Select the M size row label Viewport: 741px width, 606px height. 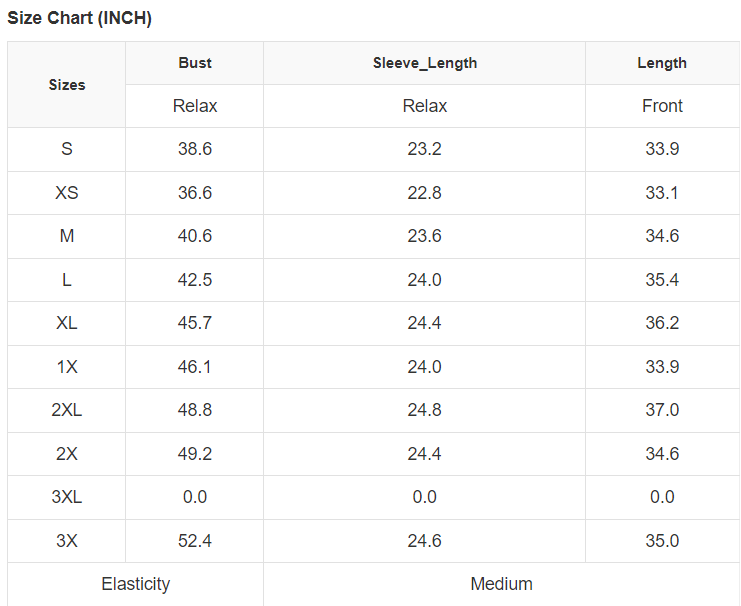[67, 236]
